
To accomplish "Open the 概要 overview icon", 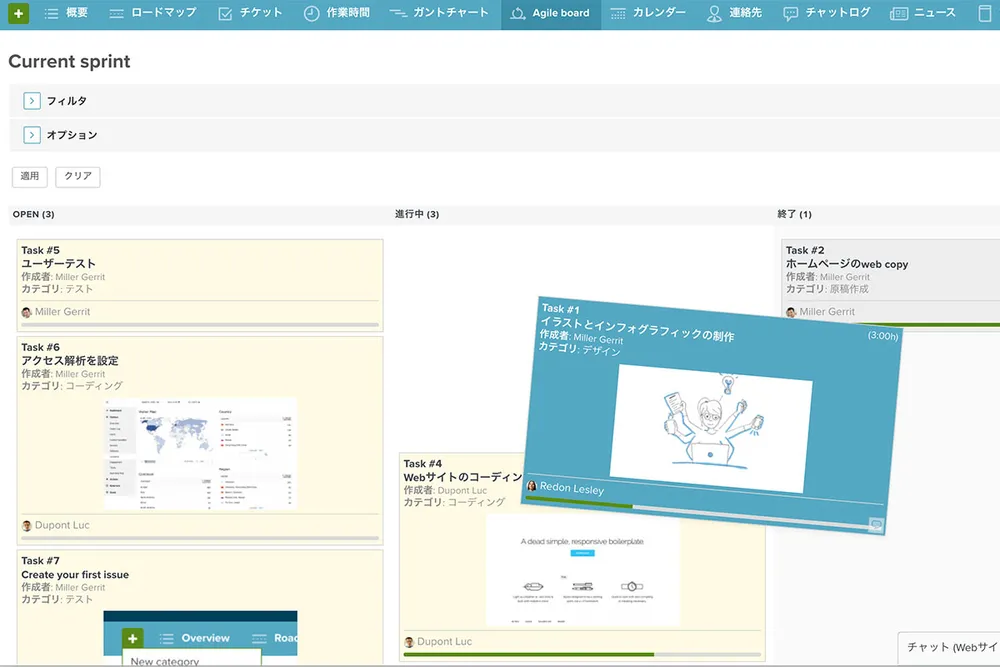I will click(x=53, y=14).
